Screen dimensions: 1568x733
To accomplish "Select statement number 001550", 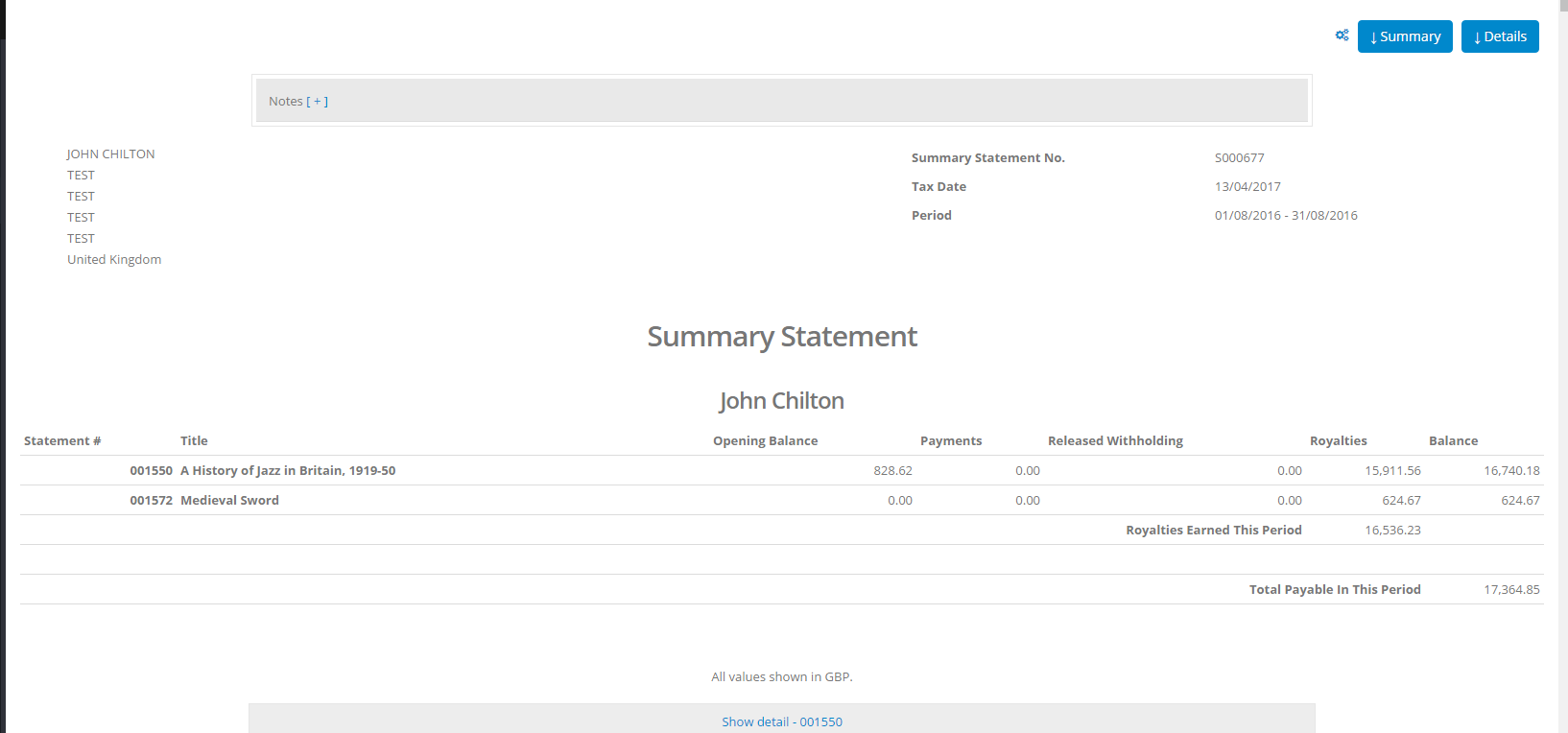I will [x=151, y=471].
